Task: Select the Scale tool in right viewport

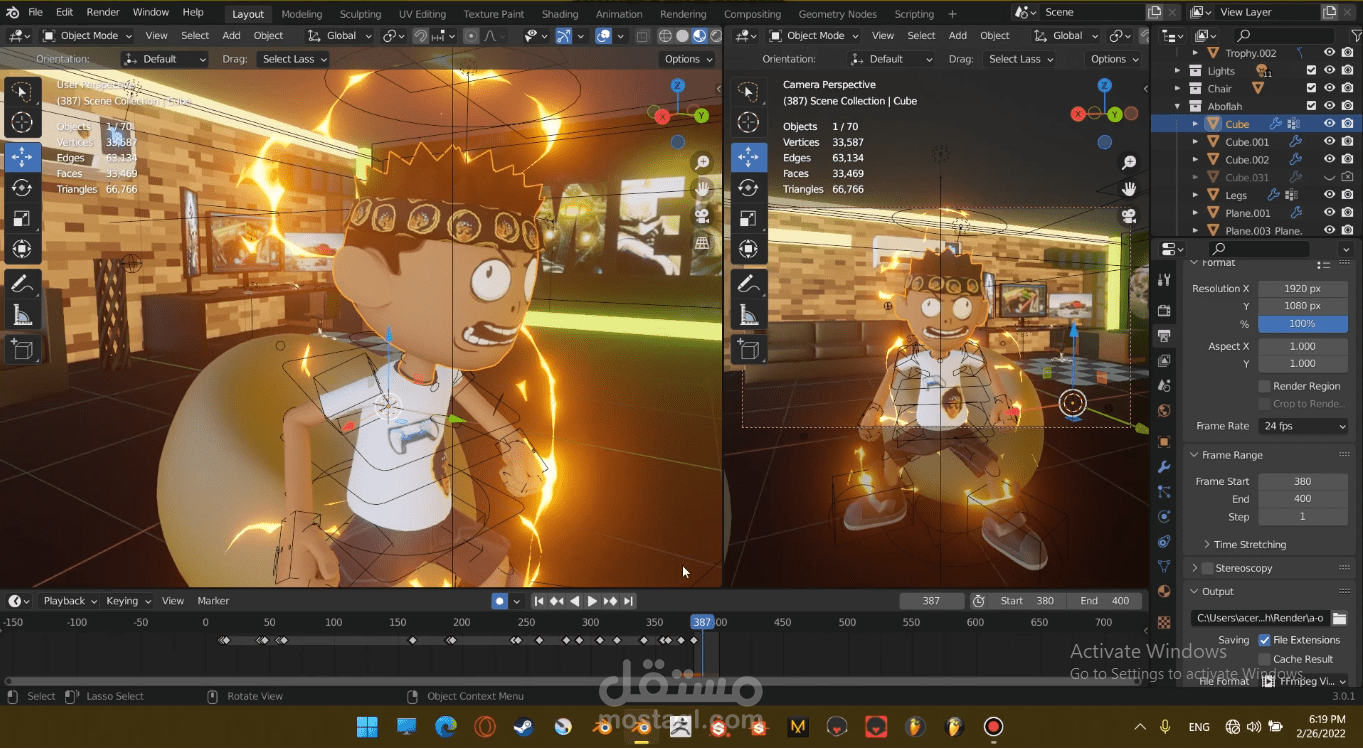Action: pos(748,218)
